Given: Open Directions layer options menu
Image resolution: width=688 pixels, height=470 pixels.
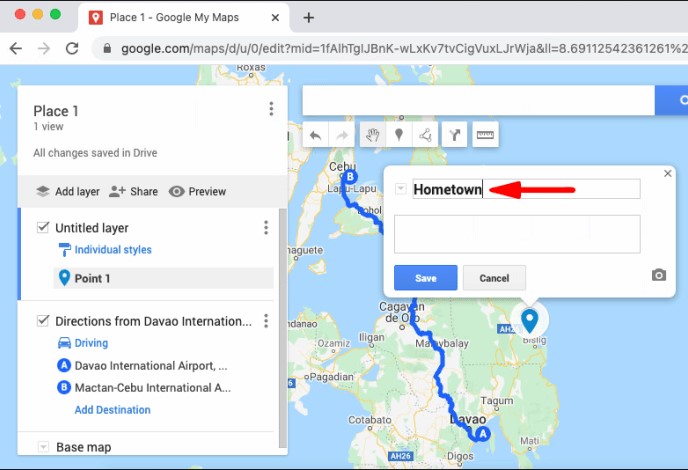Looking at the screenshot, I should [x=266, y=321].
